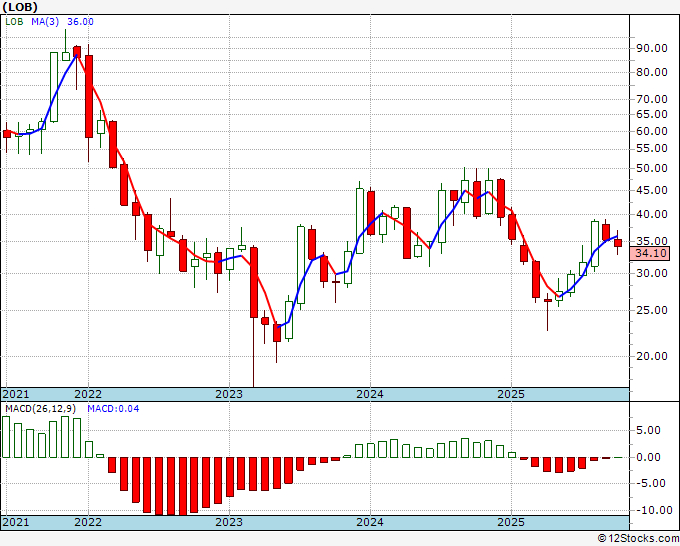This screenshot has width=680, height=546.
Task: Click the 2023 label on MACD timeline
Action: point(229,522)
